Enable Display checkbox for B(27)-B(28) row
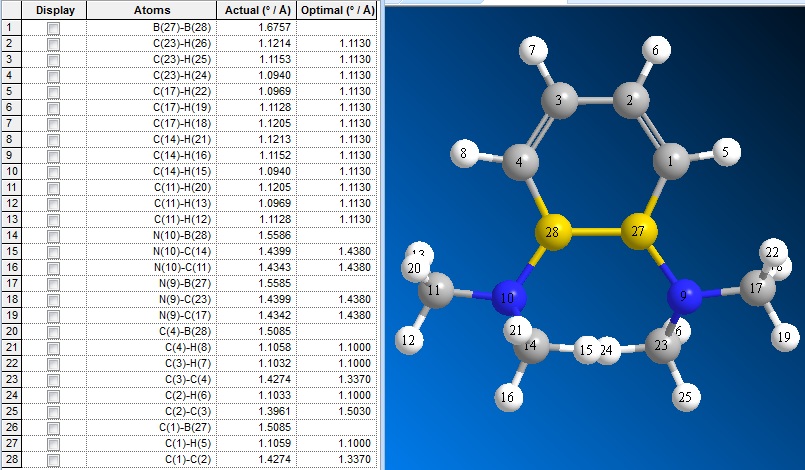Image resolution: width=805 pixels, height=470 pixels. tap(53, 28)
